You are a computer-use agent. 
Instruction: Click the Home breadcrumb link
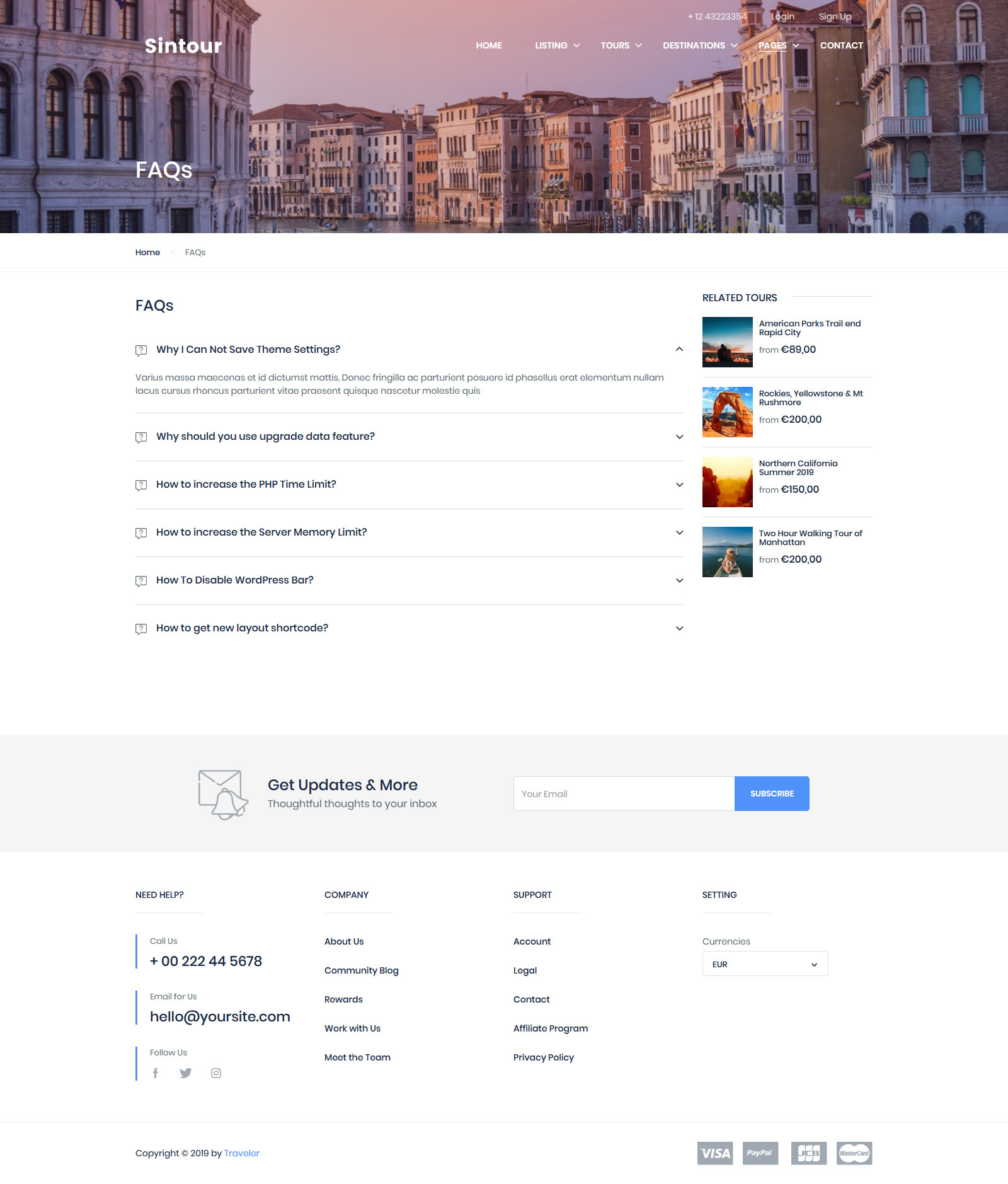coord(147,252)
